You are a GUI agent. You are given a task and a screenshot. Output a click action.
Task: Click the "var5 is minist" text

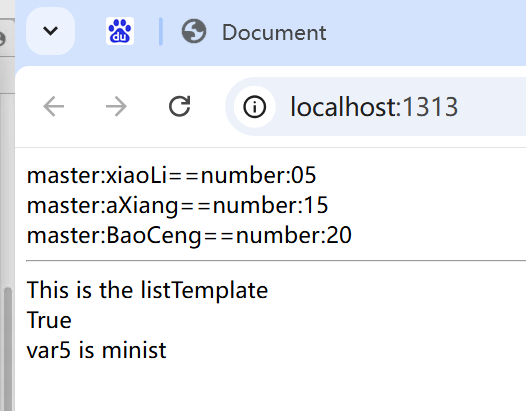tap(97, 350)
